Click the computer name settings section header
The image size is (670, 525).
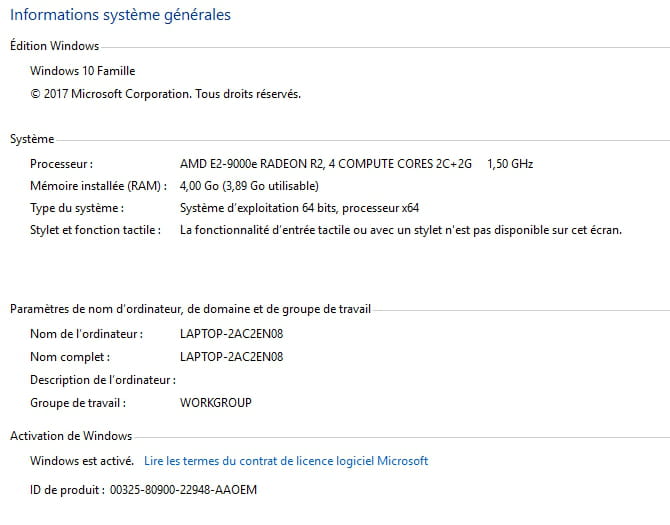190,310
